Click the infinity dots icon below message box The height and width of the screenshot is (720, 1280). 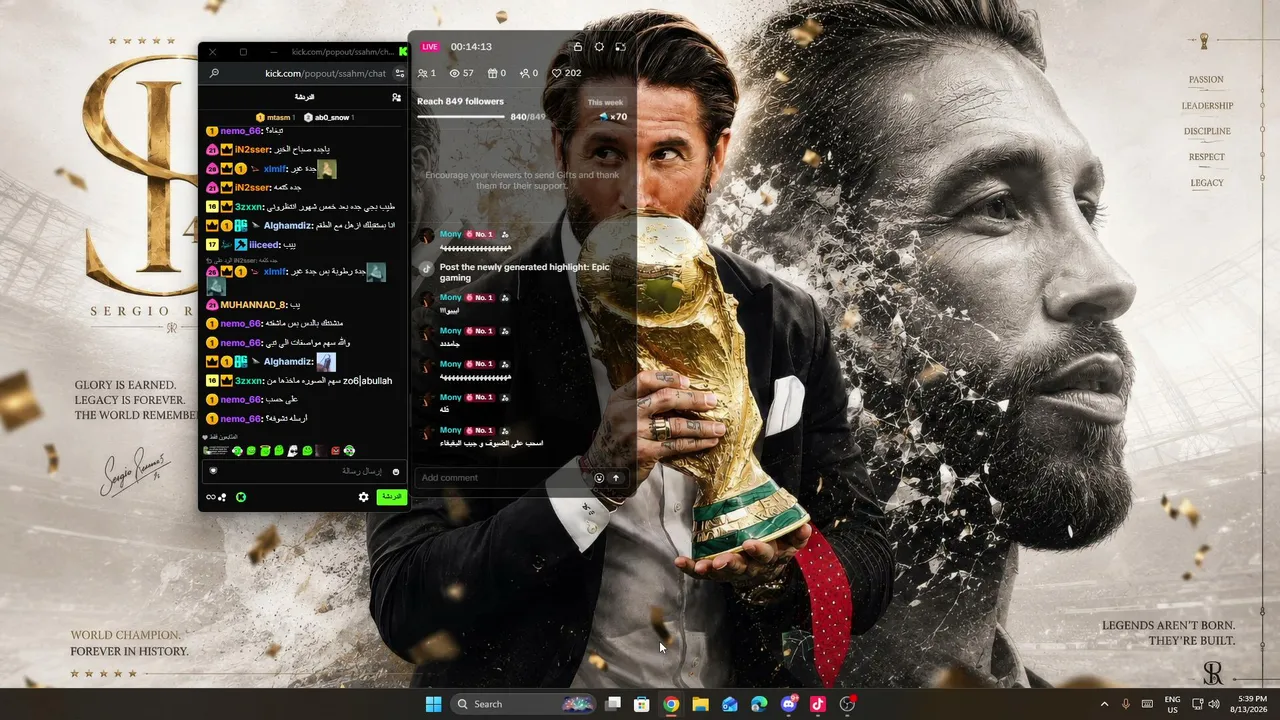pyautogui.click(x=216, y=497)
